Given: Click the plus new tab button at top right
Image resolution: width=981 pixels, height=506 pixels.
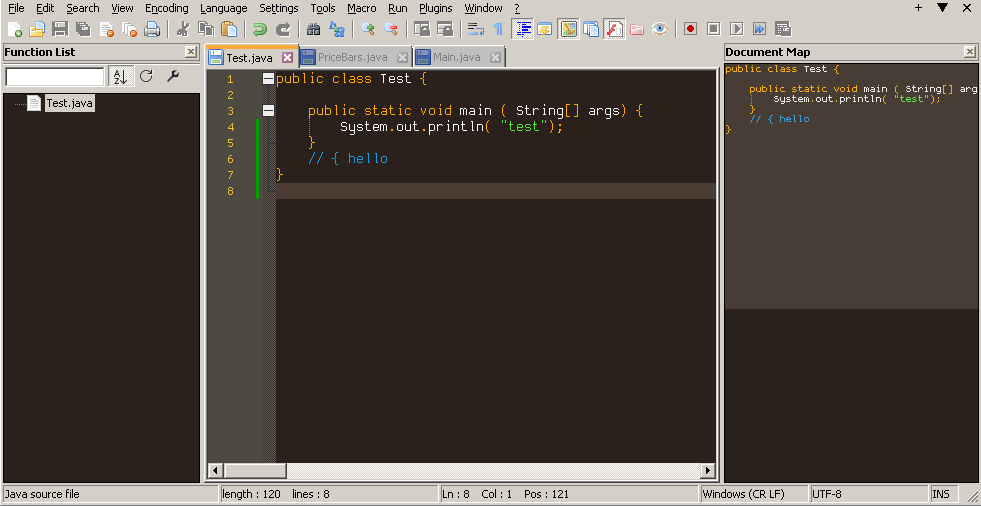Looking at the screenshot, I should pos(918,8).
